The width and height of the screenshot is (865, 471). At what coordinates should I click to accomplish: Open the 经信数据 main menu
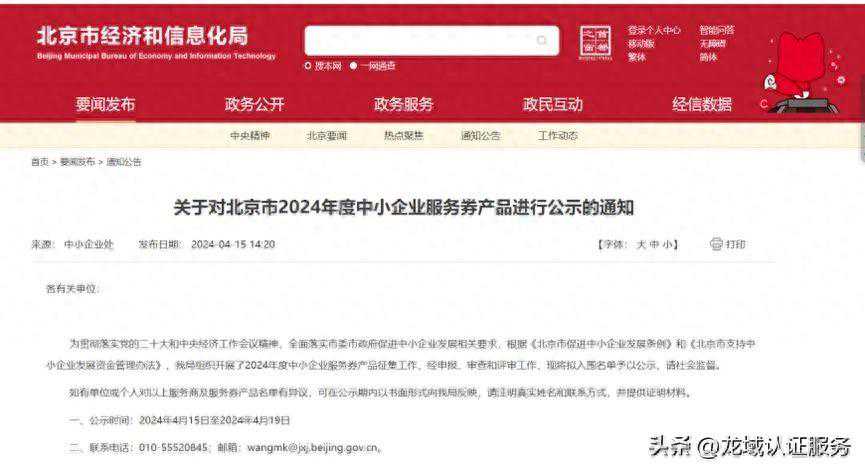click(702, 104)
